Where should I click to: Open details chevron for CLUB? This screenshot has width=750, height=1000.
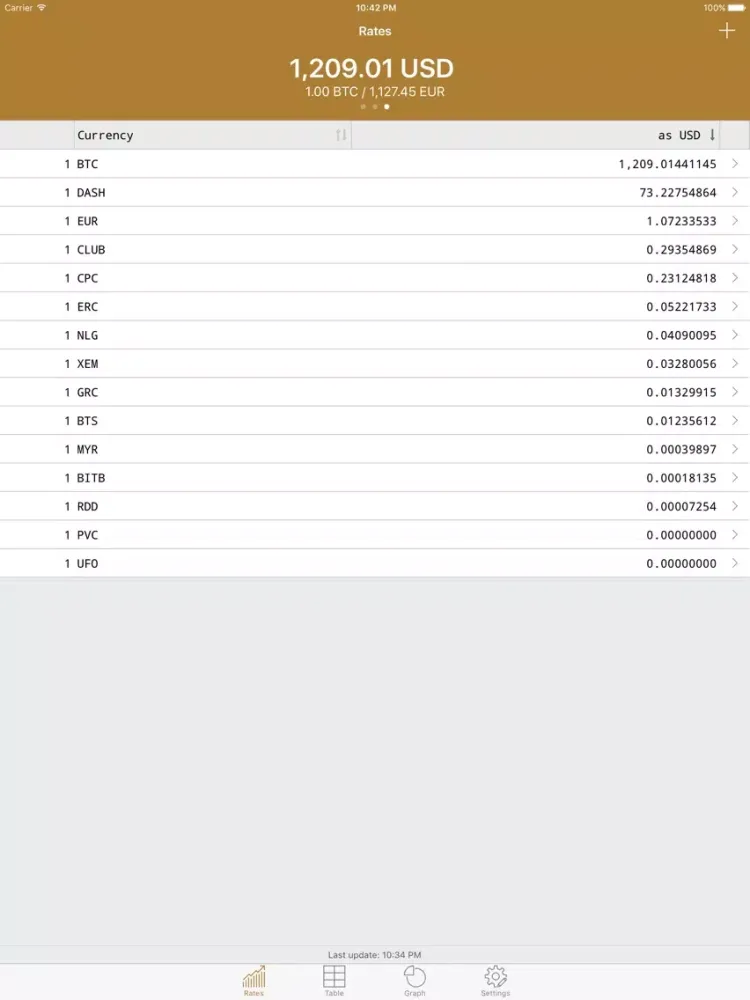click(x=735, y=249)
